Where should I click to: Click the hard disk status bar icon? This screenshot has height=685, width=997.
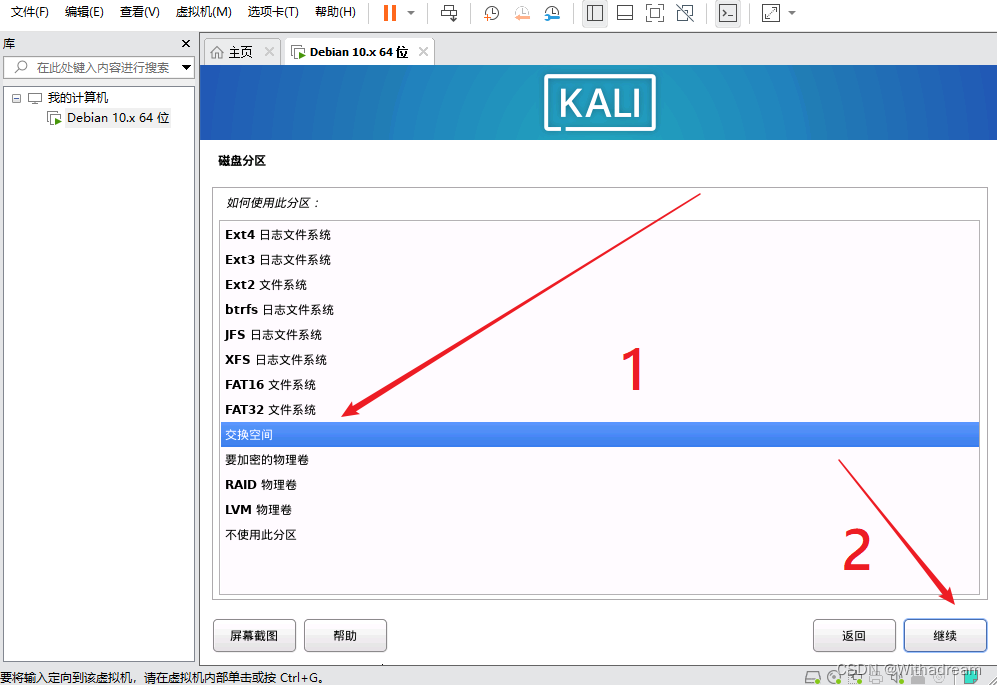[813, 677]
